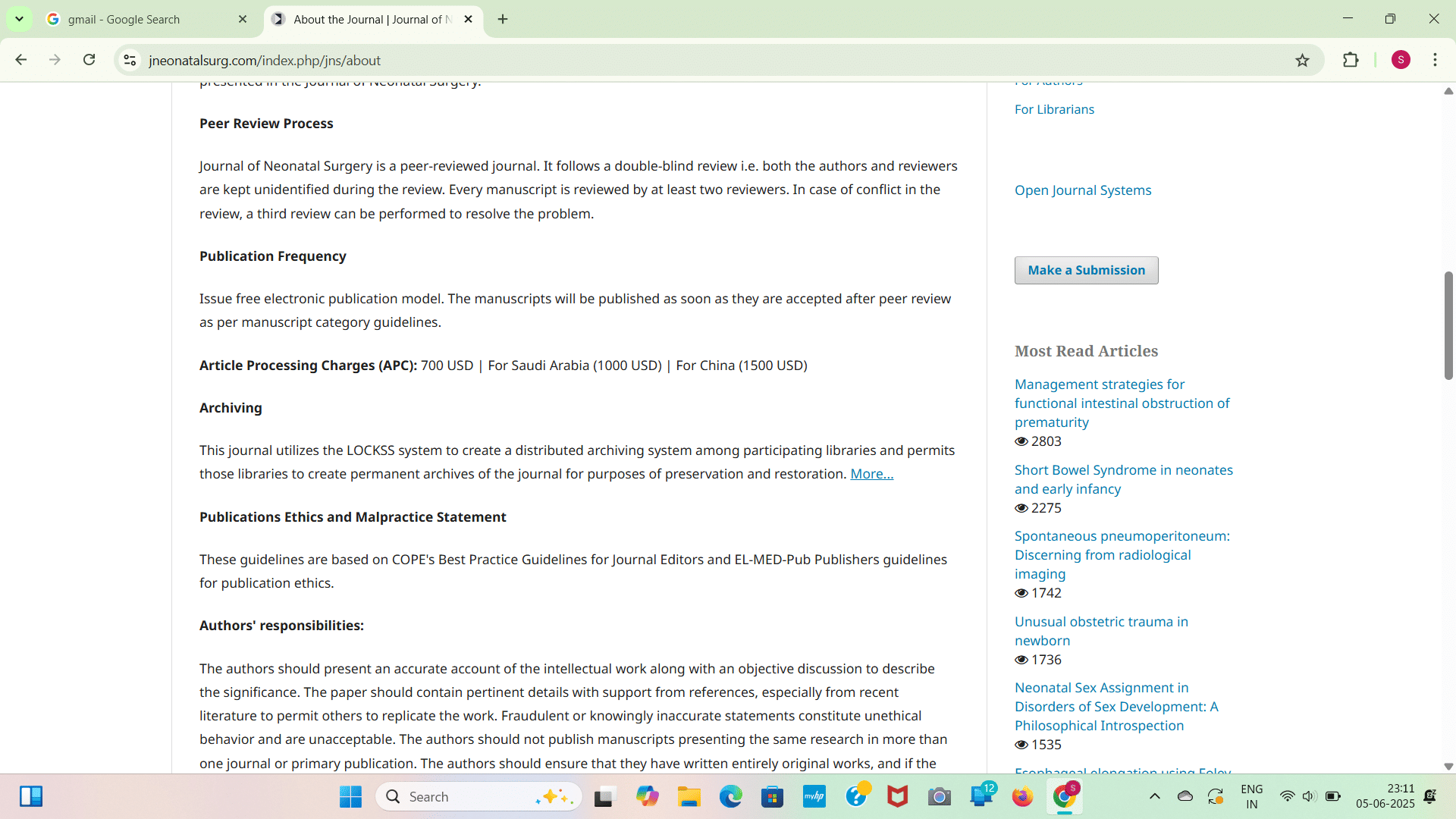Go back to the previous page
Image resolution: width=1456 pixels, height=819 pixels.
pos(21,60)
